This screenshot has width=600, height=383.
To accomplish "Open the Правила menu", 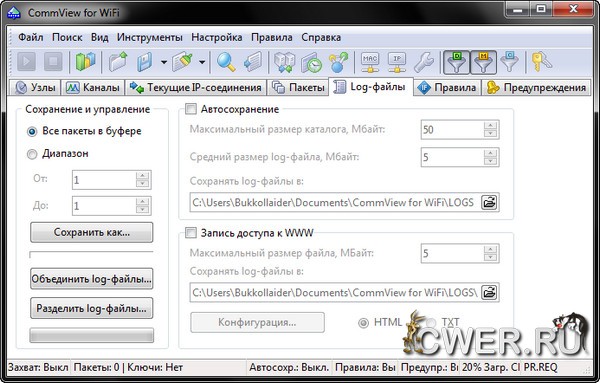I will (x=272, y=37).
